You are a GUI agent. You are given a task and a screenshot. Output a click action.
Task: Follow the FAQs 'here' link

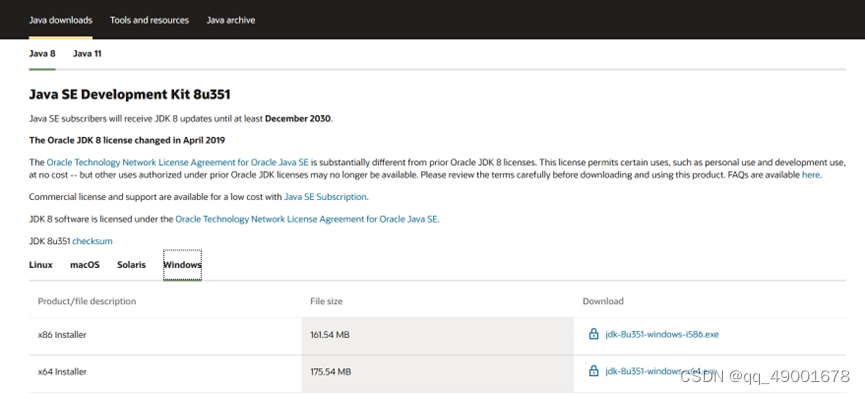click(x=810, y=174)
